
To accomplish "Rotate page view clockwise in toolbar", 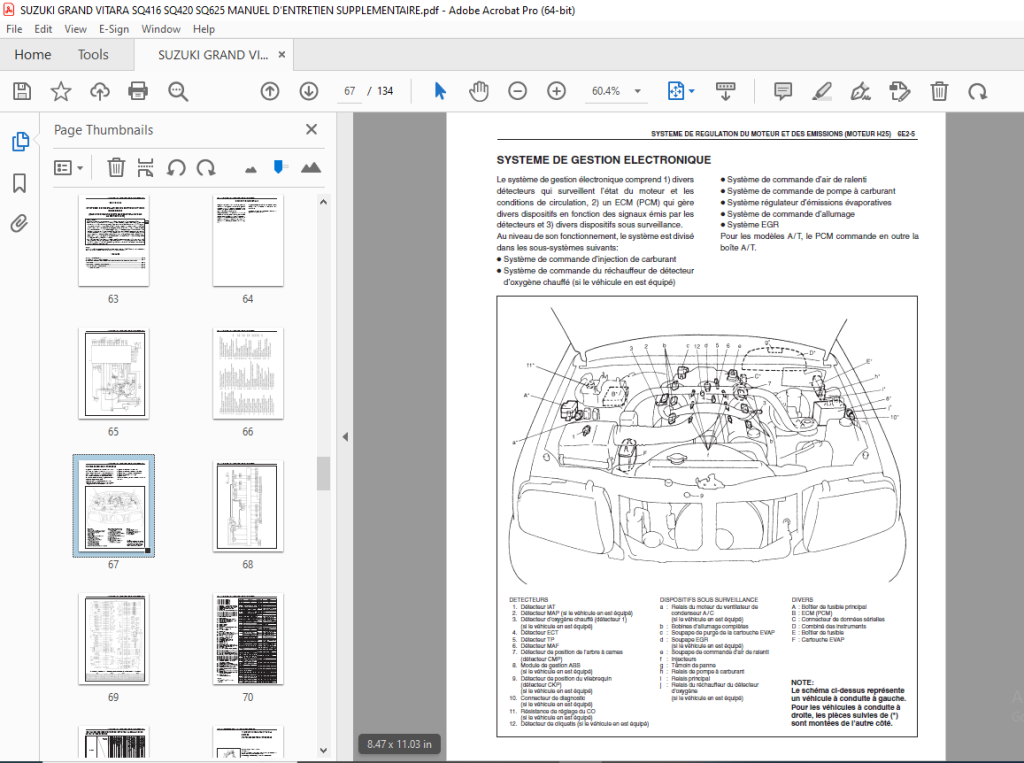I will (978, 91).
